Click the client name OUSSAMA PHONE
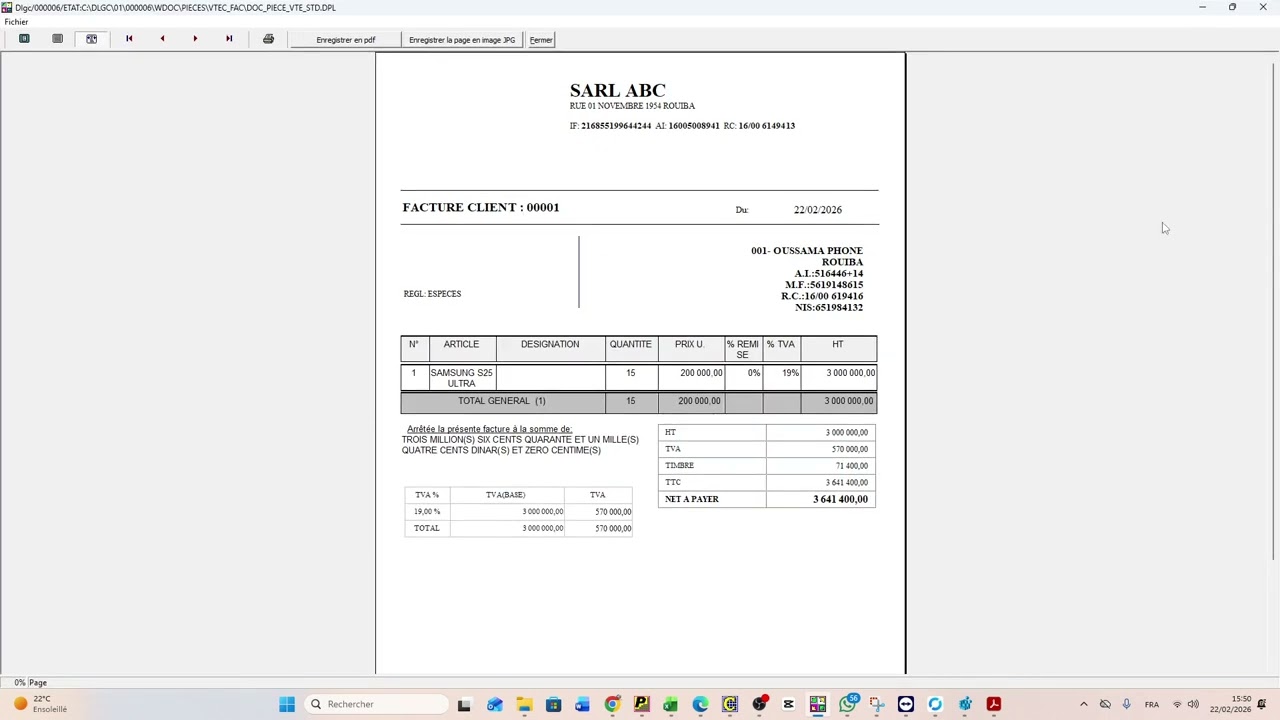The image size is (1280, 720). click(818, 251)
